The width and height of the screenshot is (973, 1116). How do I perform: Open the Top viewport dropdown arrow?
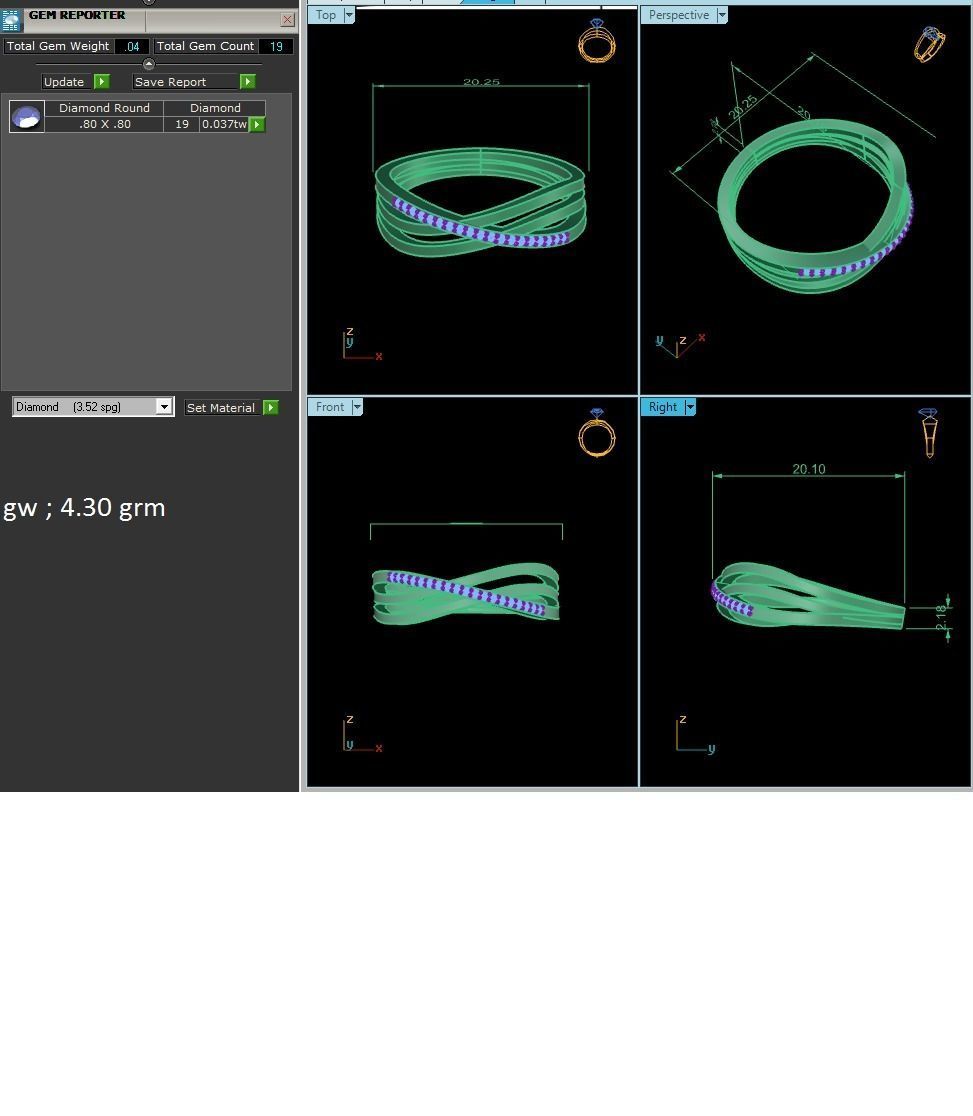[349, 15]
